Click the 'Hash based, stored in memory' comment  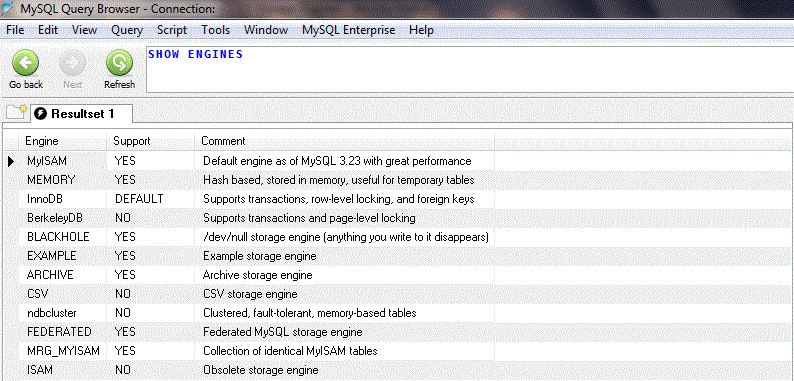point(338,180)
